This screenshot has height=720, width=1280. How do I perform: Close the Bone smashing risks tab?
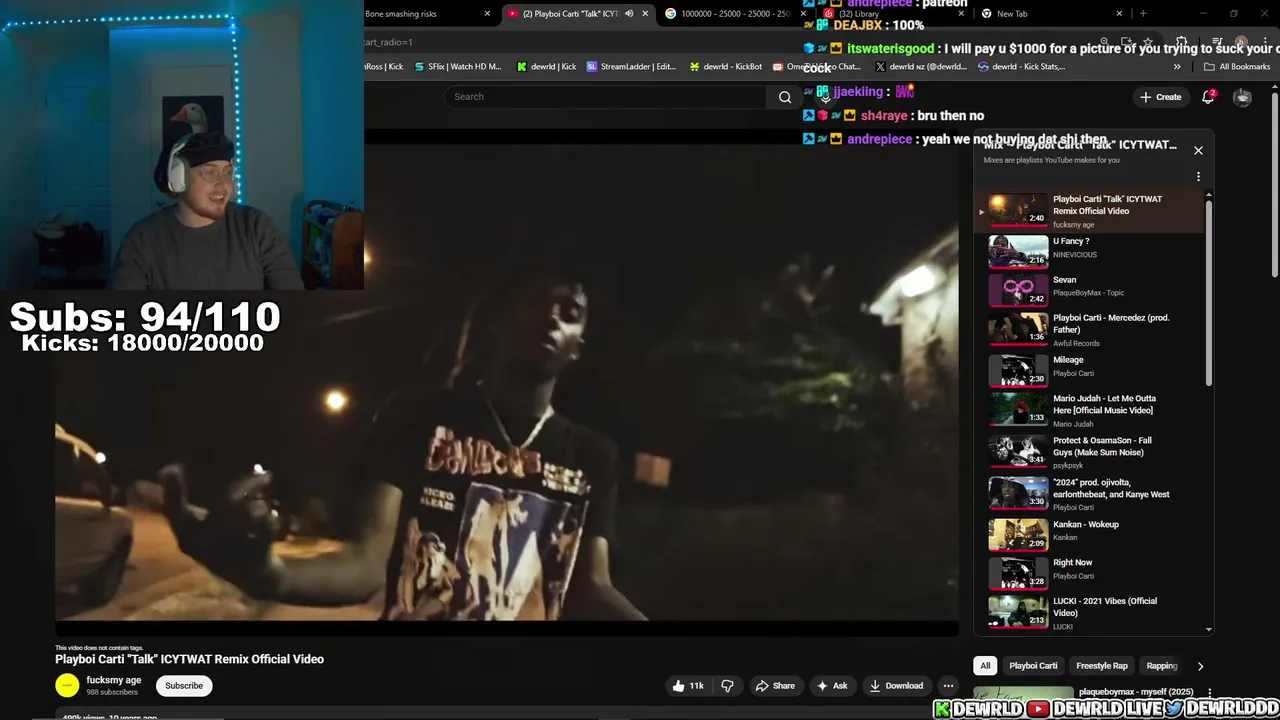[487, 14]
